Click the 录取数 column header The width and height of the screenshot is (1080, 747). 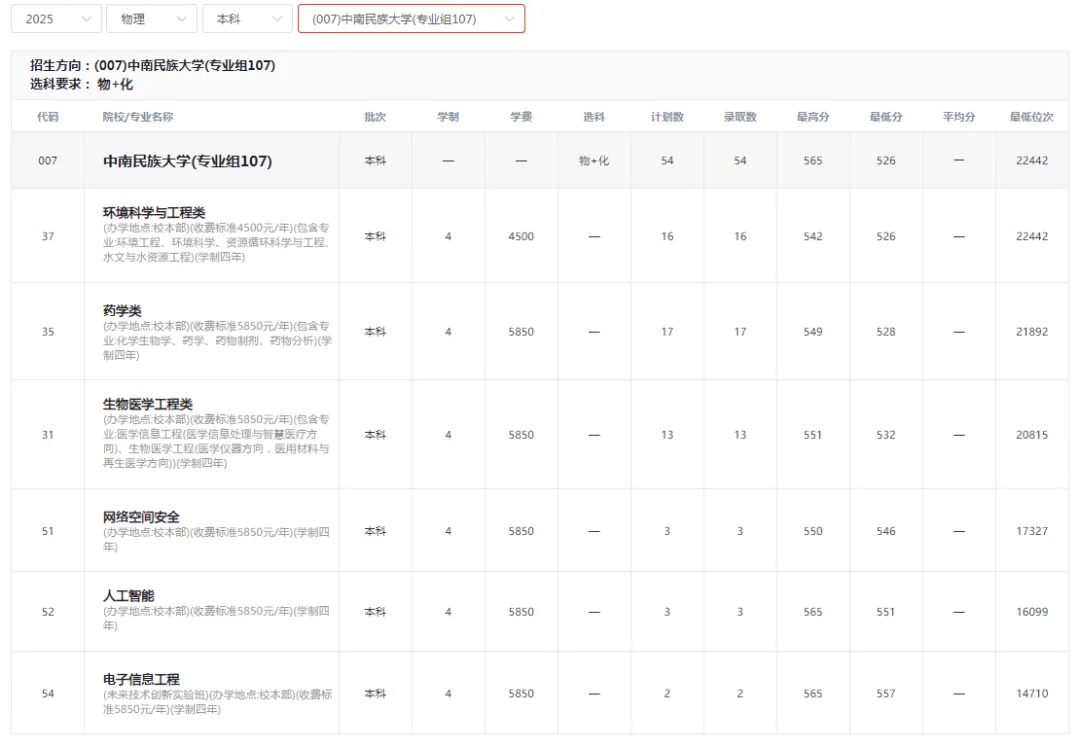click(740, 117)
